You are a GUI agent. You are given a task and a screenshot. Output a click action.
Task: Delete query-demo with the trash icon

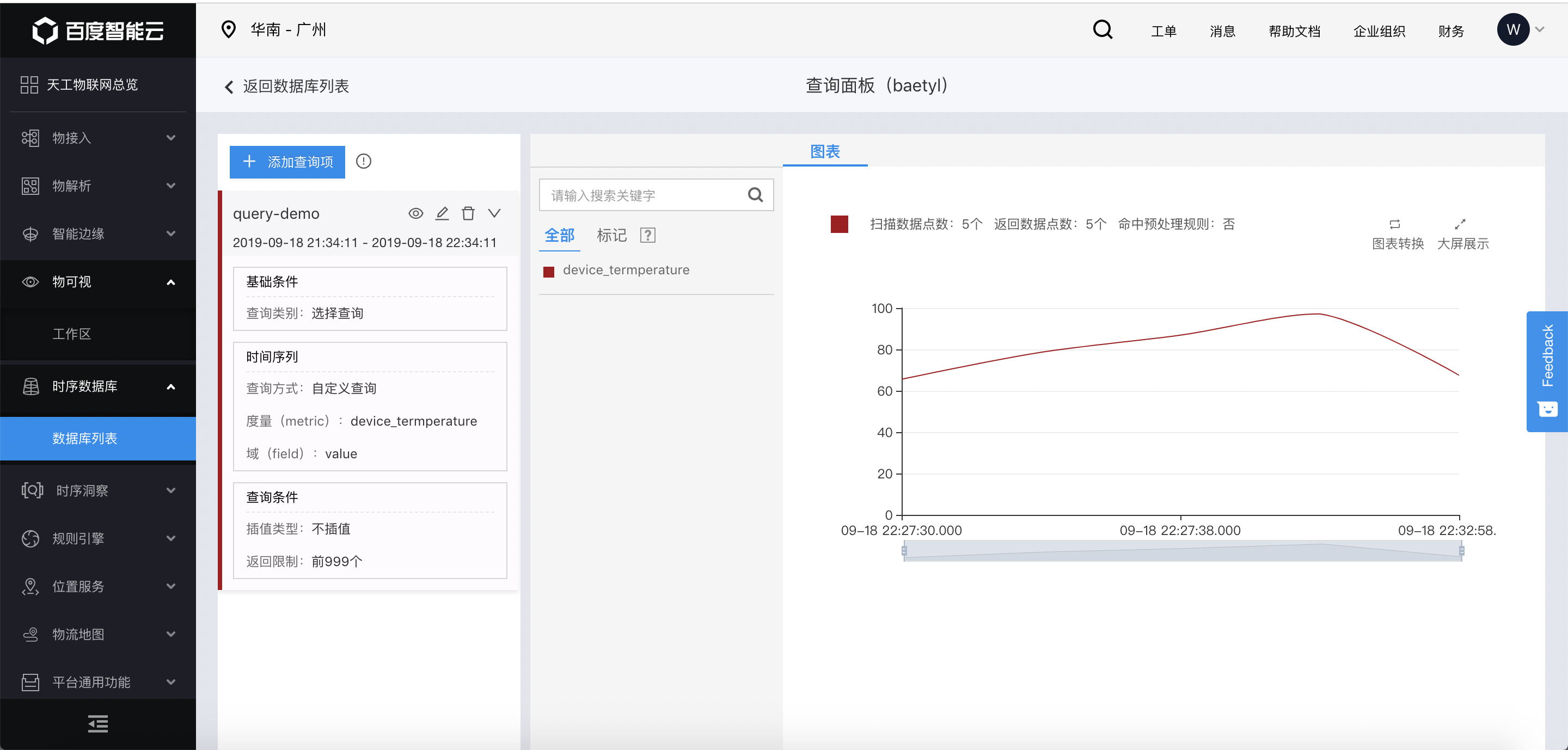click(x=468, y=213)
